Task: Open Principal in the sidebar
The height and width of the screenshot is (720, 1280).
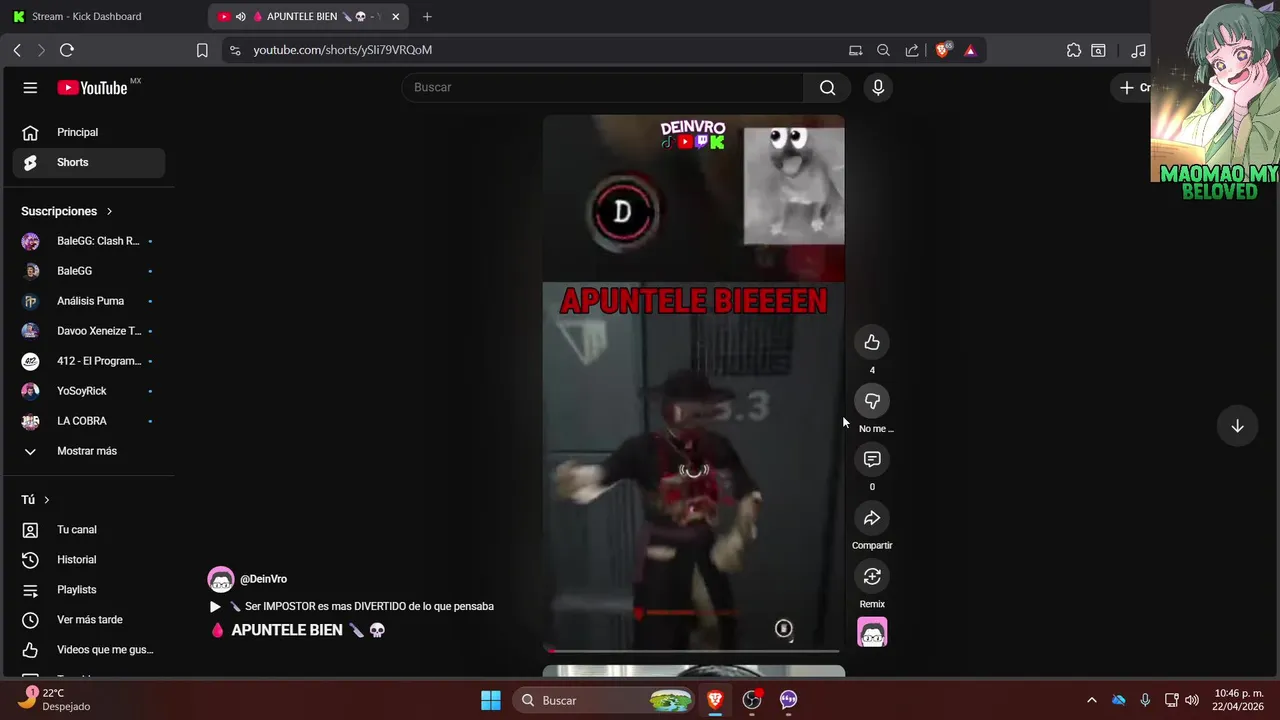Action: (89, 132)
